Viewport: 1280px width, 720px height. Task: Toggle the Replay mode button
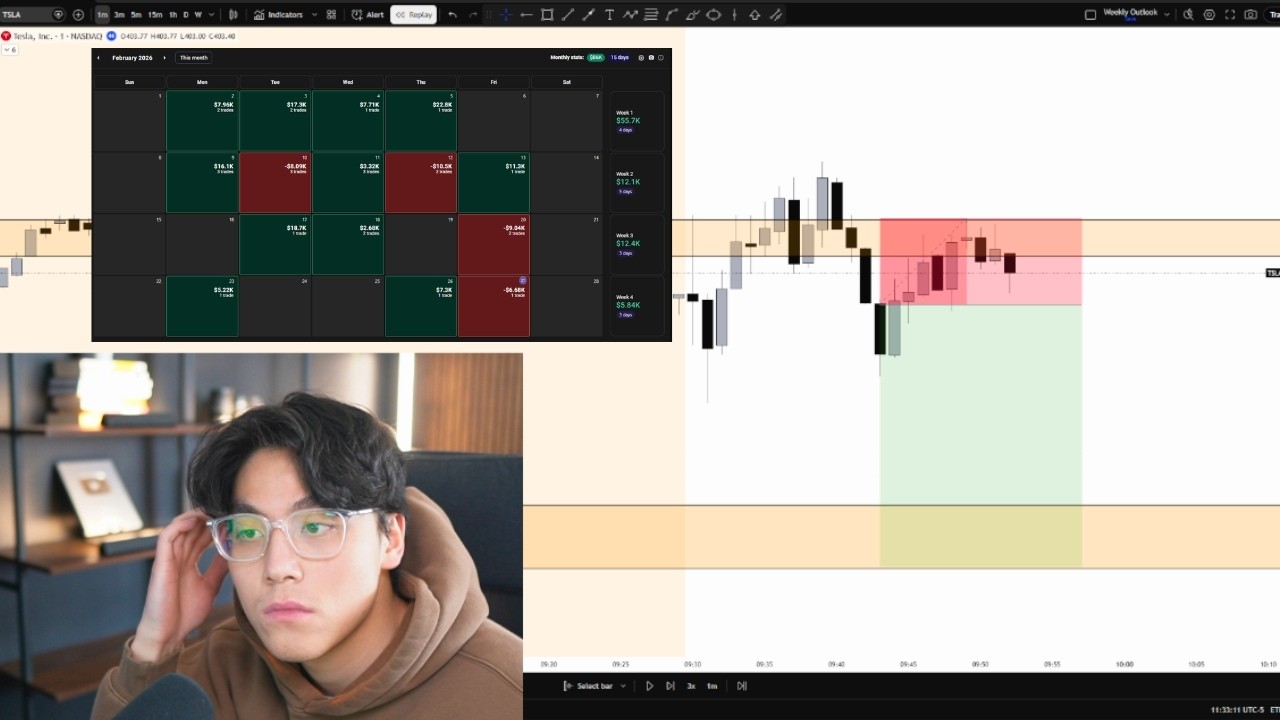[x=413, y=15]
